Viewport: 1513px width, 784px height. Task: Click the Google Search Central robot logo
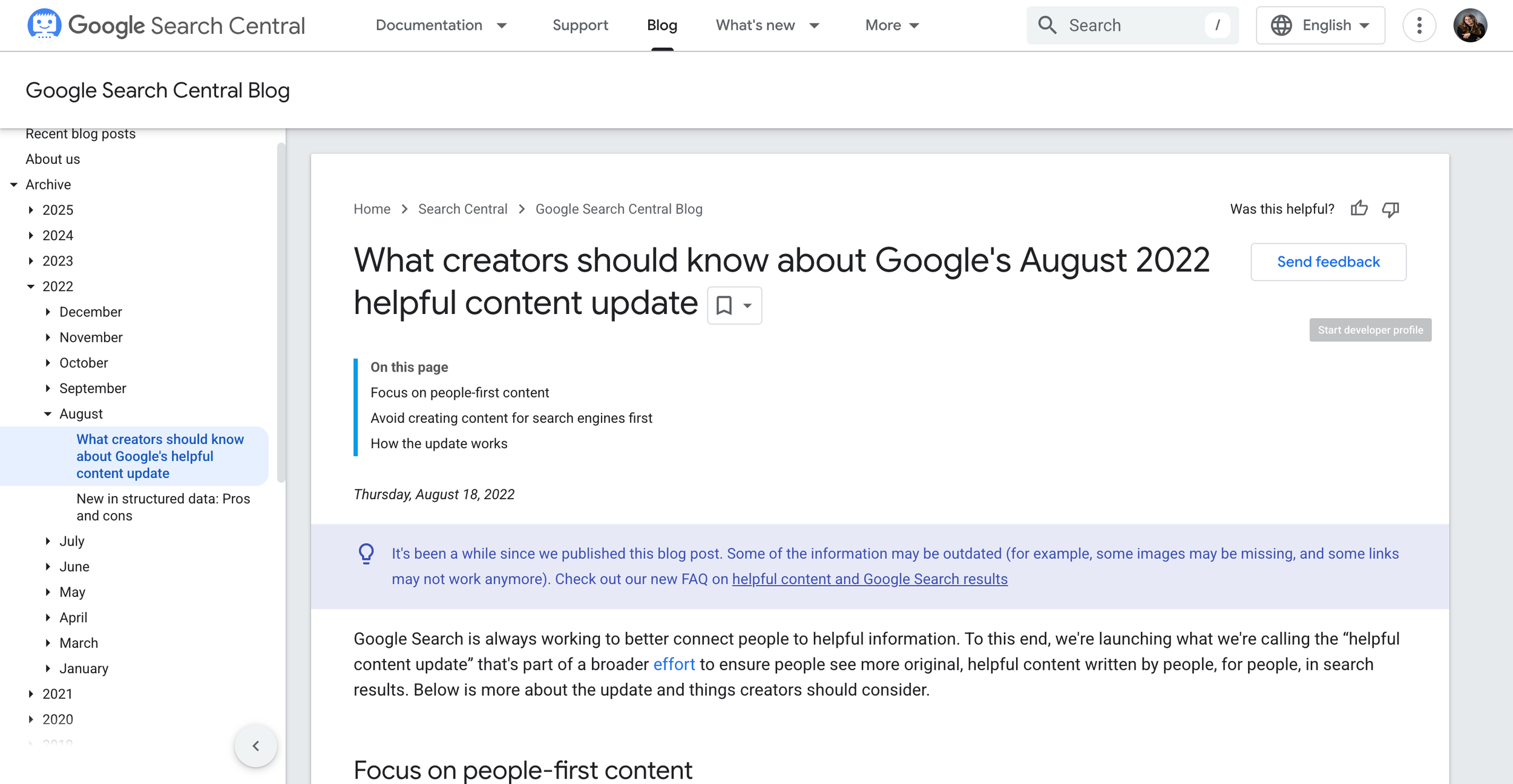click(x=44, y=25)
